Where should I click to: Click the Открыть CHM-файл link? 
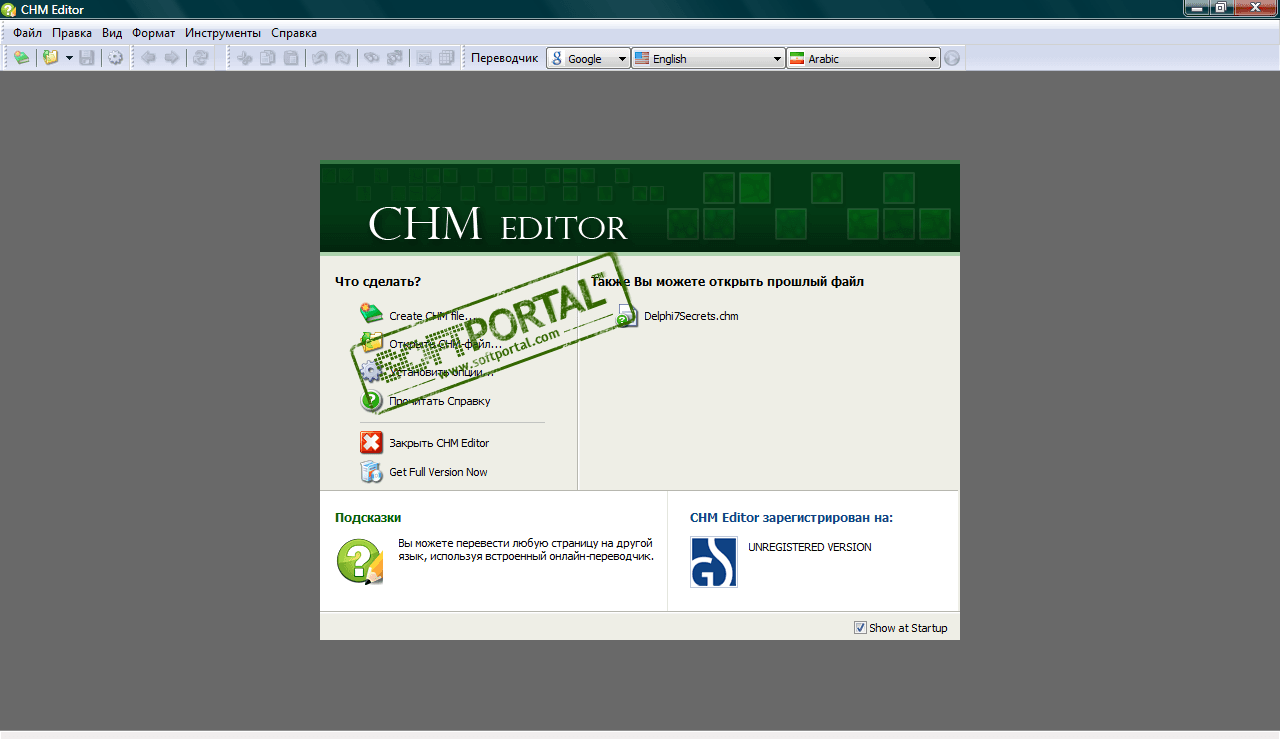pos(445,344)
